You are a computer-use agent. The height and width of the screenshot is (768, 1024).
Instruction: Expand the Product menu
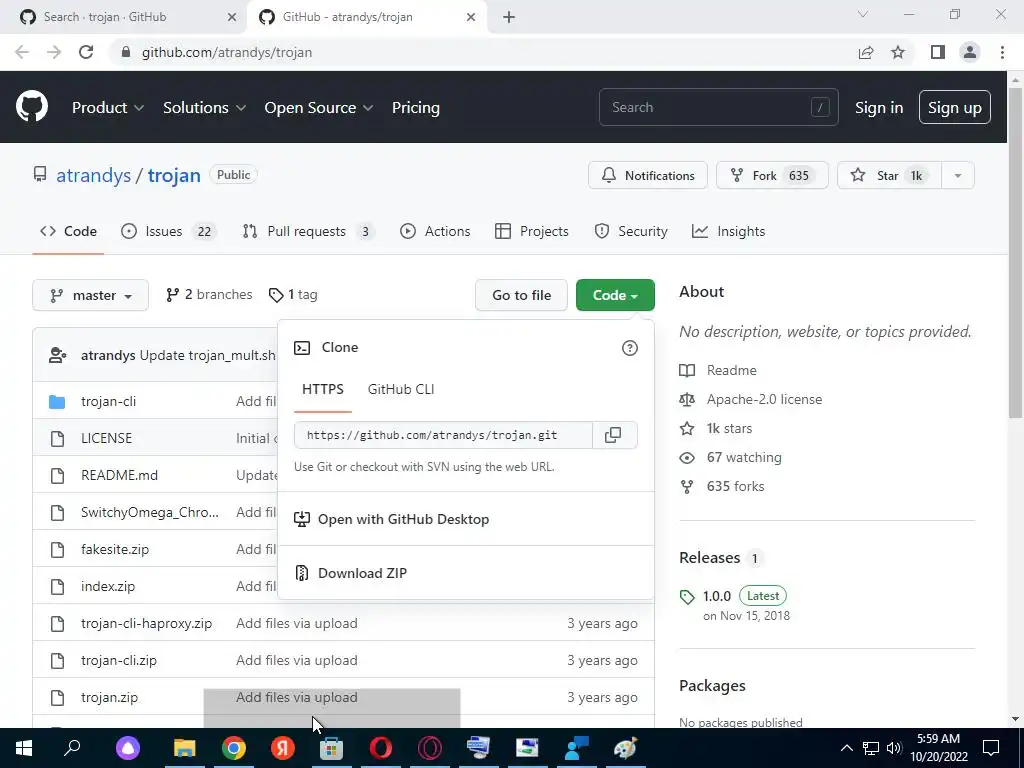click(x=108, y=108)
